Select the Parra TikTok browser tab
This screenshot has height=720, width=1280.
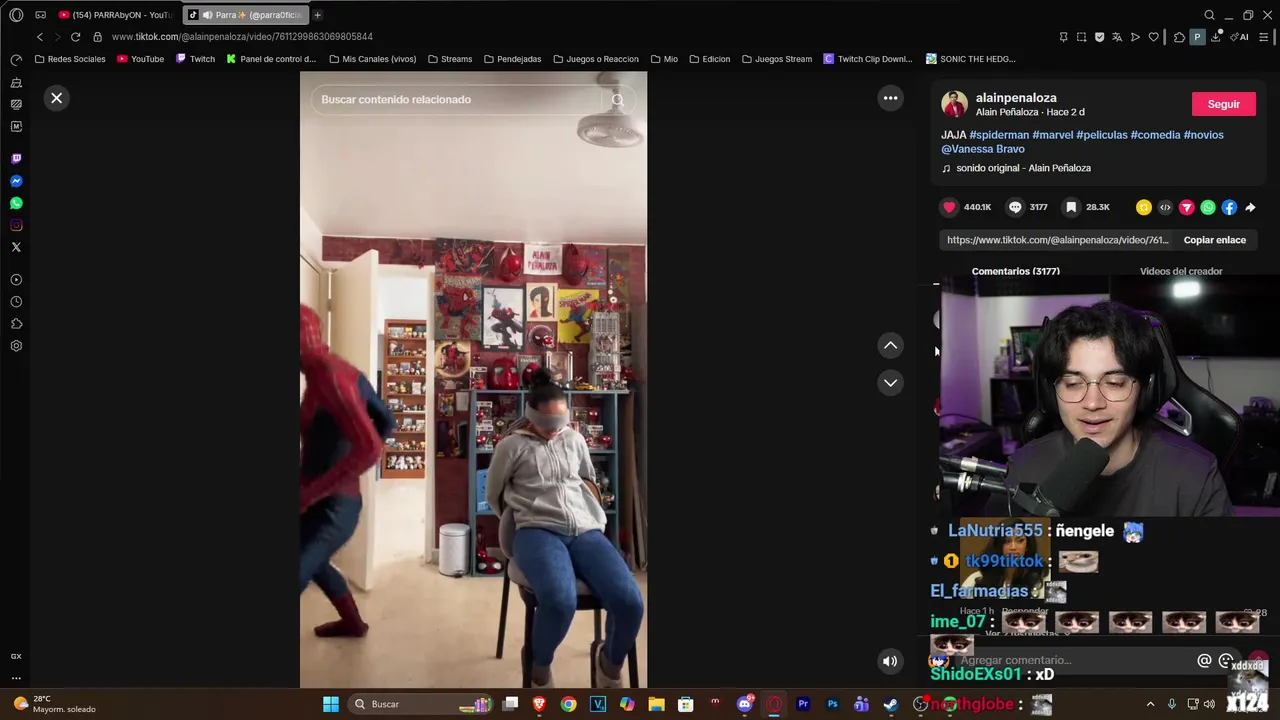pos(246,15)
